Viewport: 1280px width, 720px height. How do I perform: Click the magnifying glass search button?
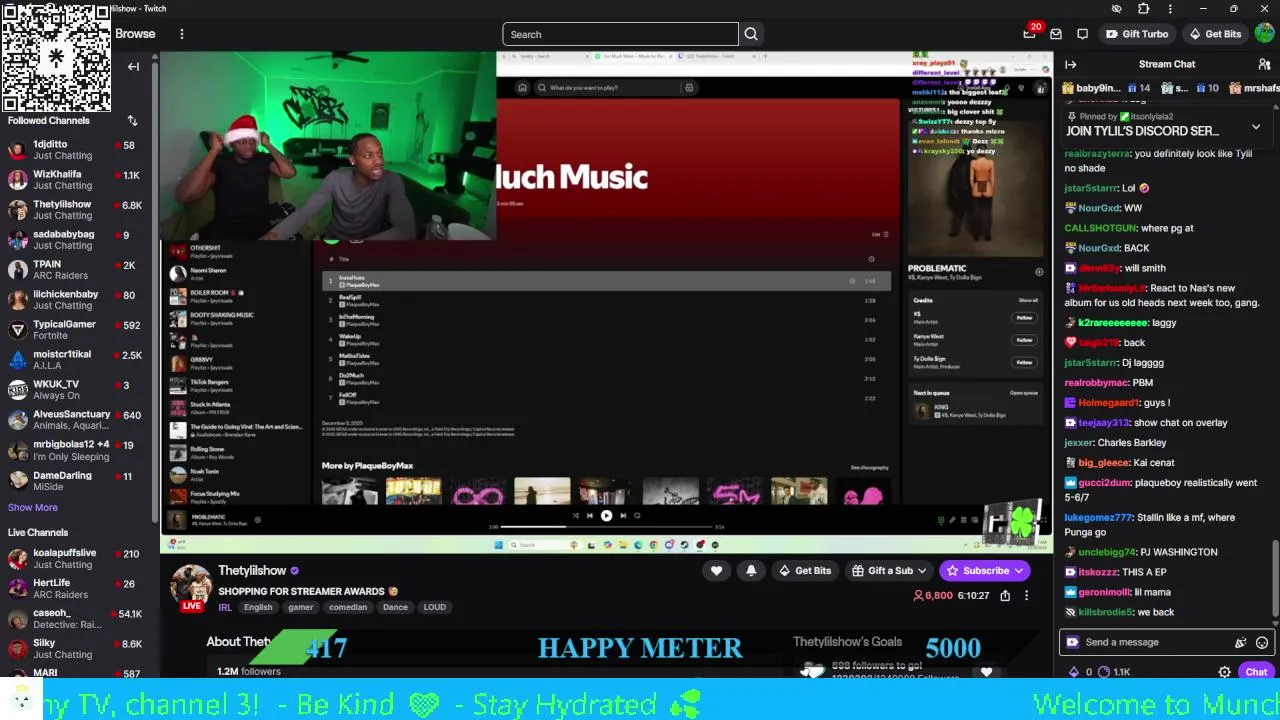pos(751,34)
